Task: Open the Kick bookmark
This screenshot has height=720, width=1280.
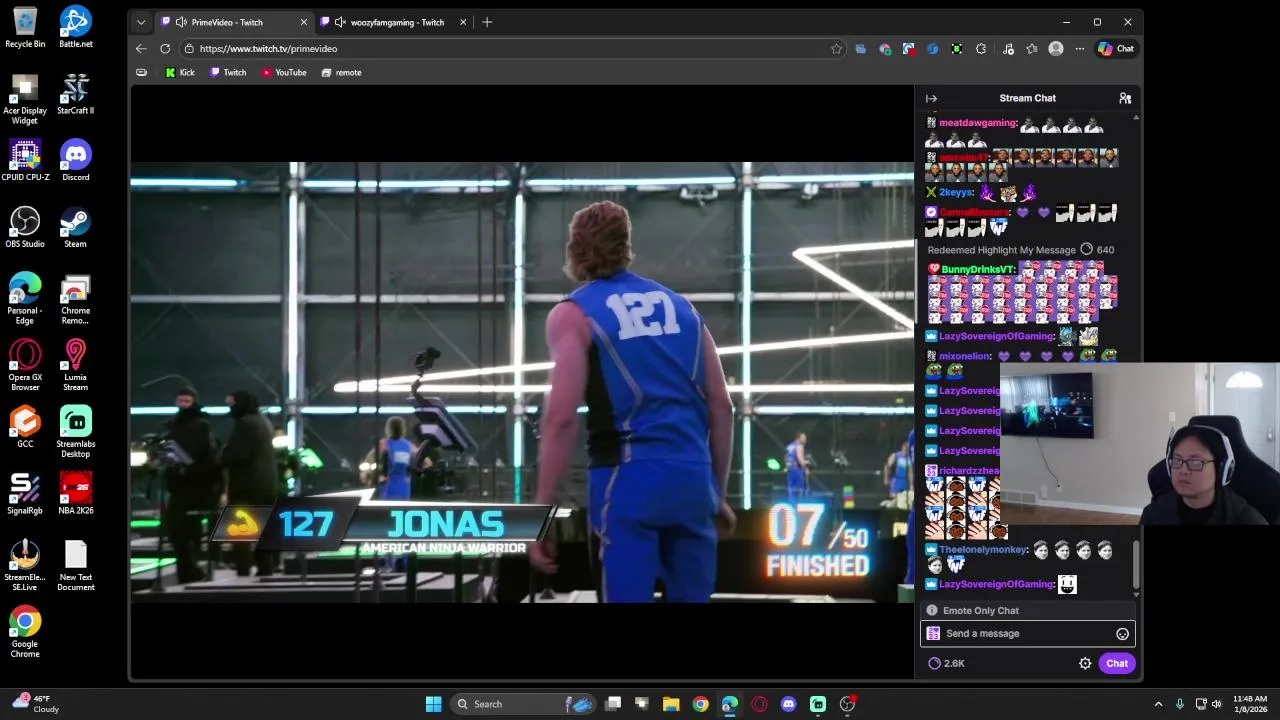Action: tap(180, 72)
